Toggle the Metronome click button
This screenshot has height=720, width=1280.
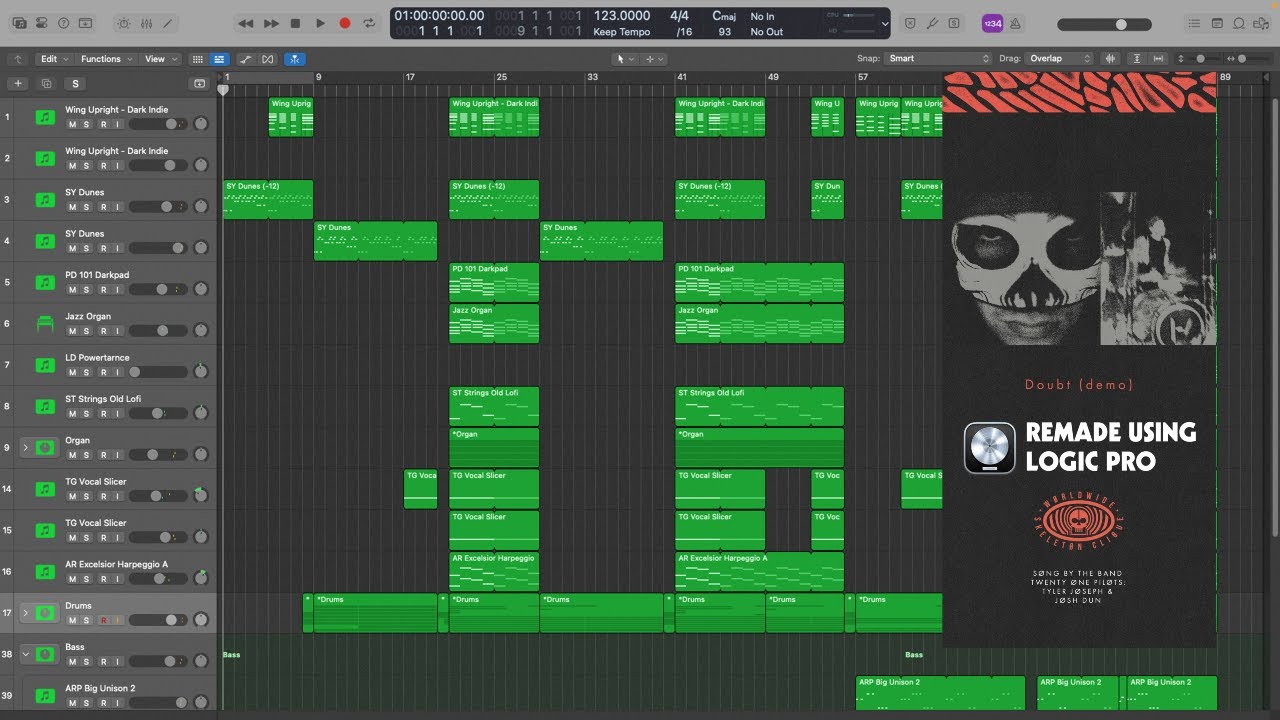click(1015, 23)
